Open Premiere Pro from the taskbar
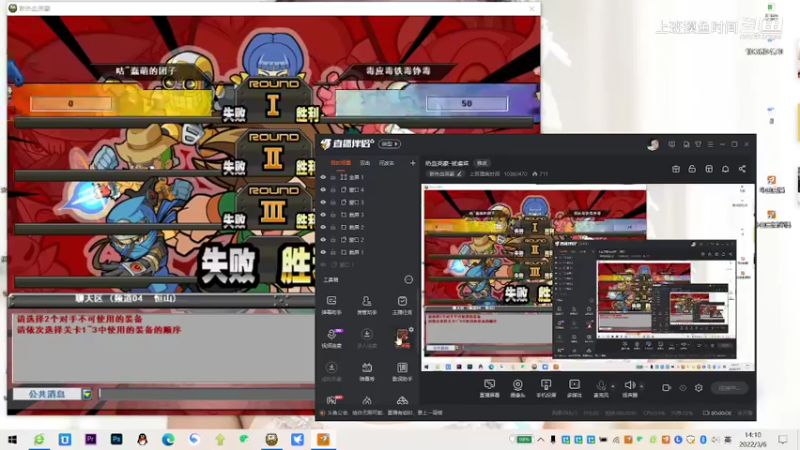 (90, 439)
